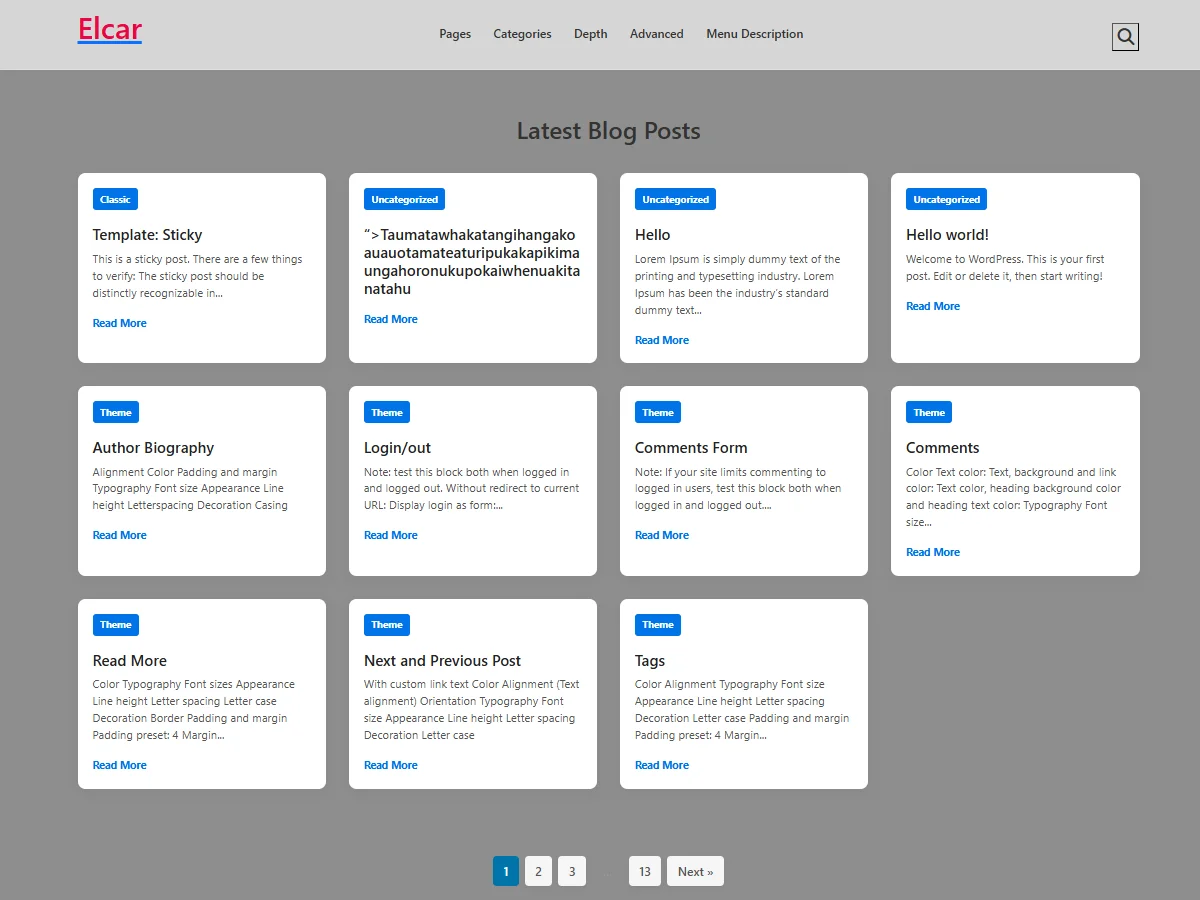1200x900 pixels.
Task: Click the Menu Description nav item
Action: (754, 34)
